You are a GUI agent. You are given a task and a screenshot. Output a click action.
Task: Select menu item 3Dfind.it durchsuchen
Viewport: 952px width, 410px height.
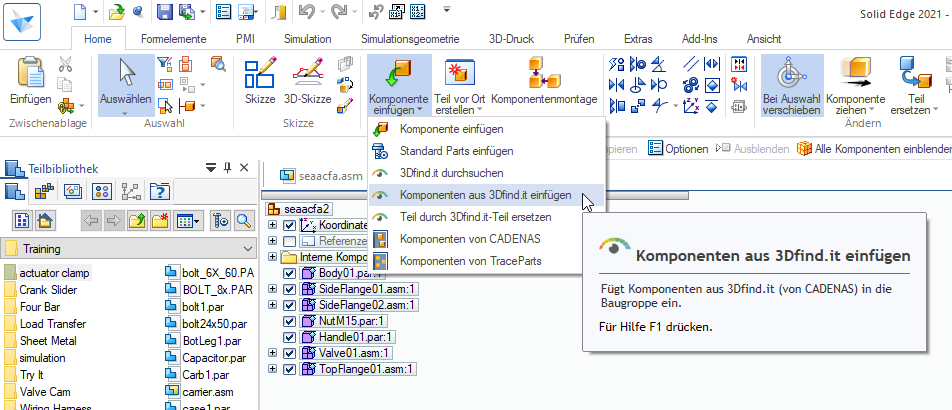[x=486, y=173]
